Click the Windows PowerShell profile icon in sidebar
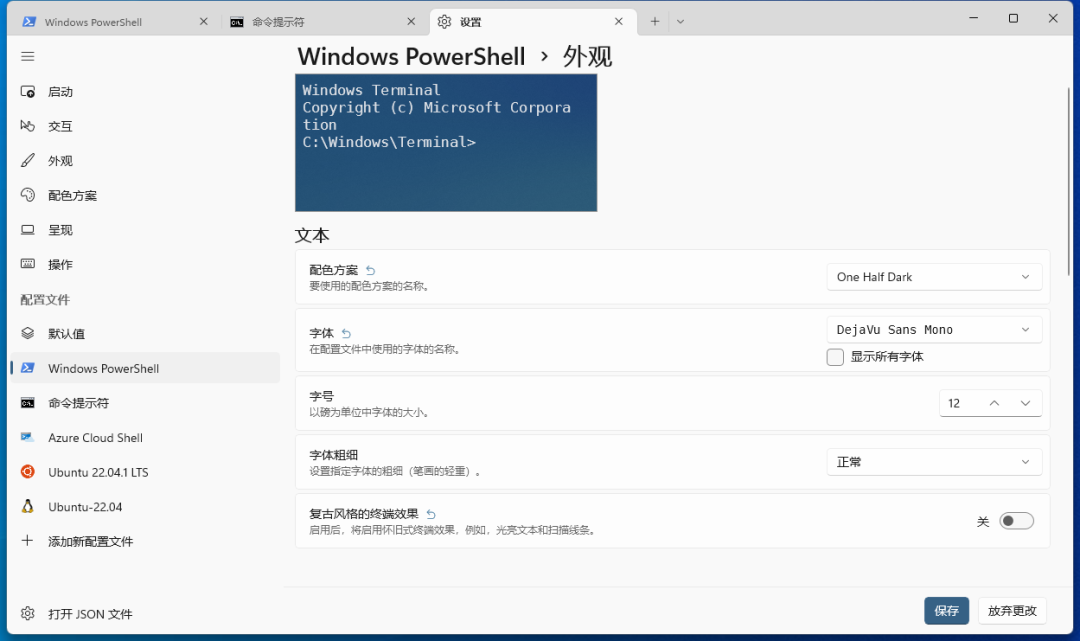This screenshot has width=1080, height=641. [x=28, y=368]
